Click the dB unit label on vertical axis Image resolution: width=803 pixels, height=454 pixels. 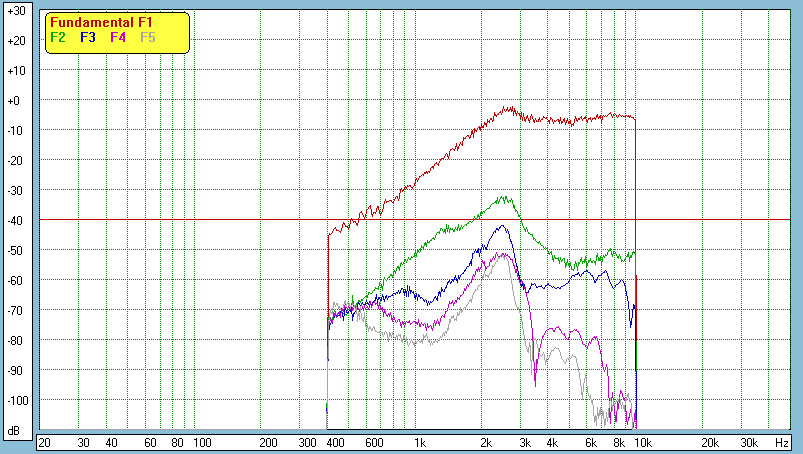click(x=15, y=430)
